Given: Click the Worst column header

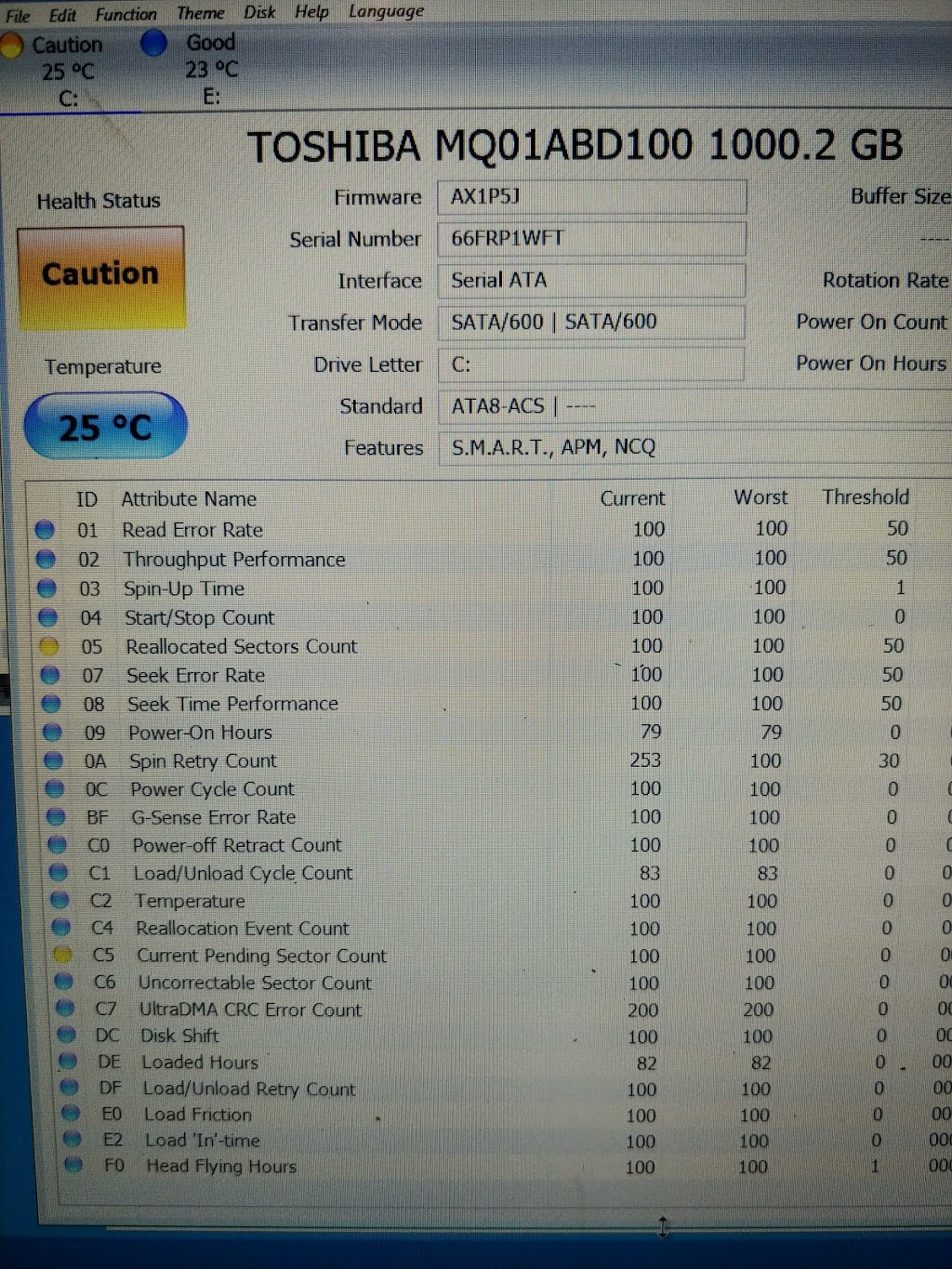Looking at the screenshot, I should click(x=760, y=497).
